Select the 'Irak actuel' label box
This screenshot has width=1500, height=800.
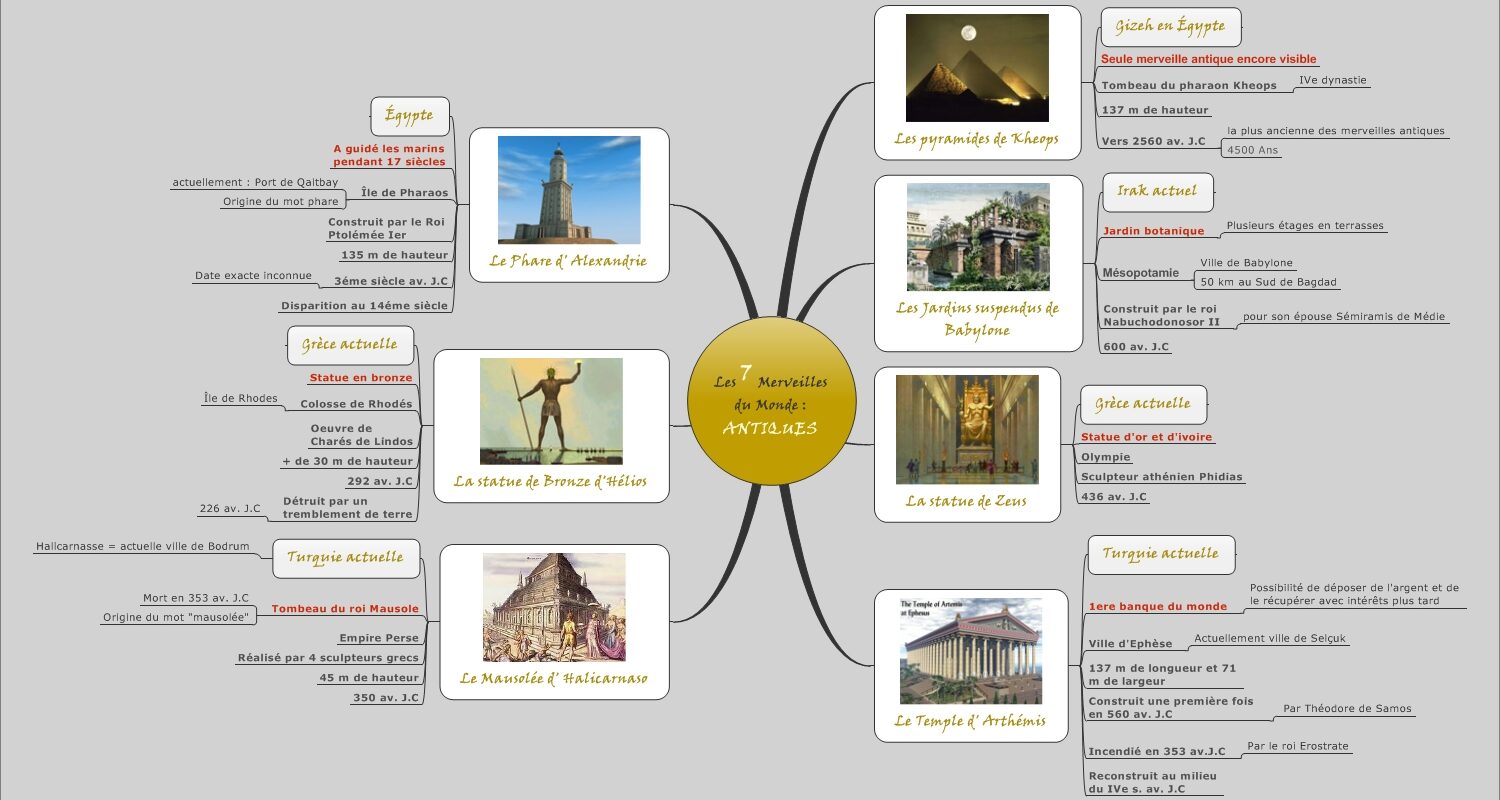1156,191
